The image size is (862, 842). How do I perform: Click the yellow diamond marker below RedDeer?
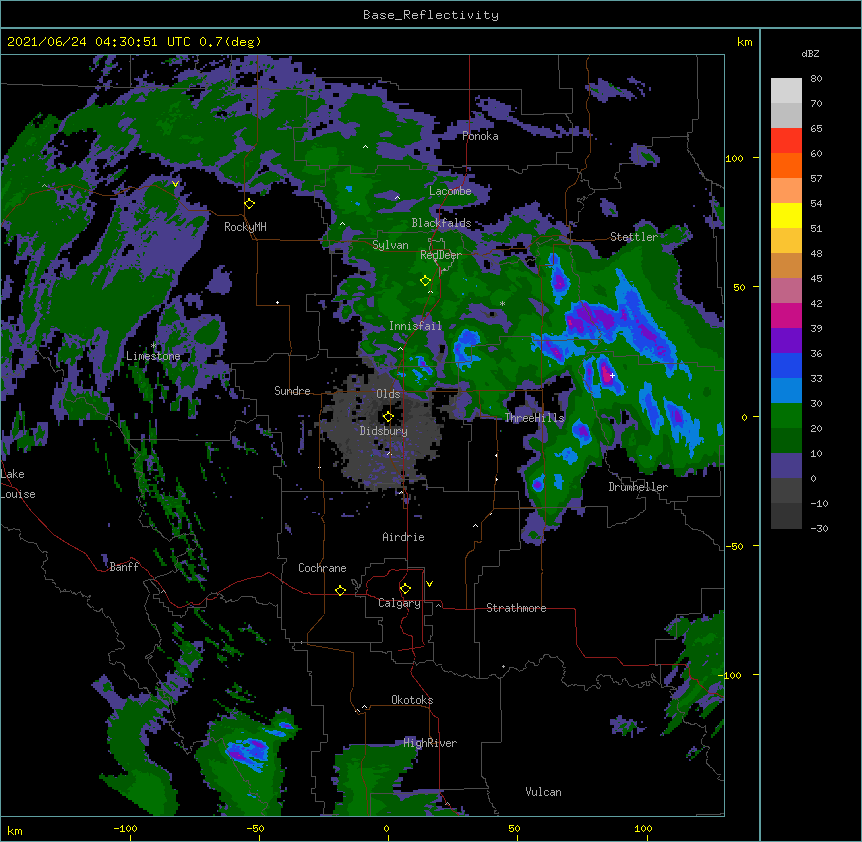click(425, 280)
